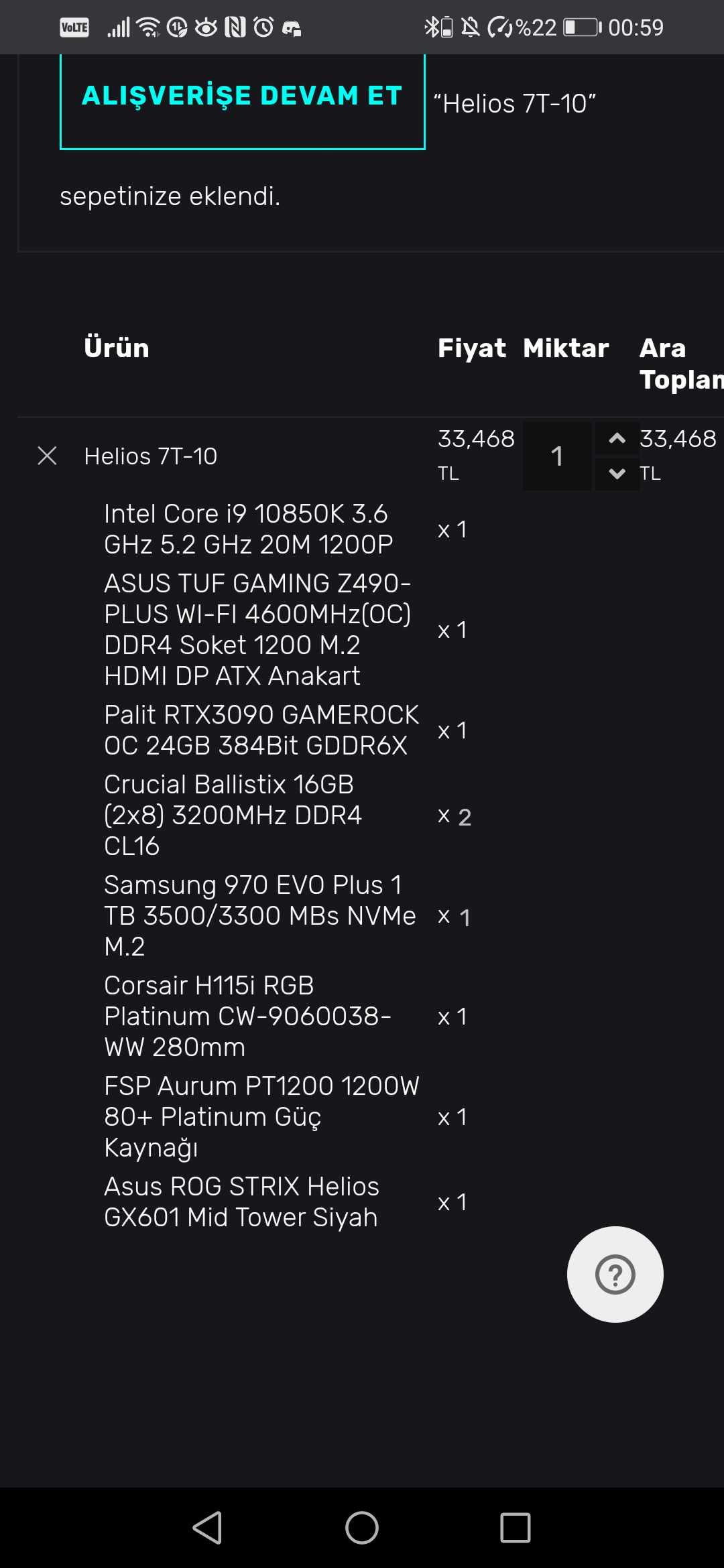
Task: Open the help question mark bubble
Action: pyautogui.click(x=615, y=1274)
